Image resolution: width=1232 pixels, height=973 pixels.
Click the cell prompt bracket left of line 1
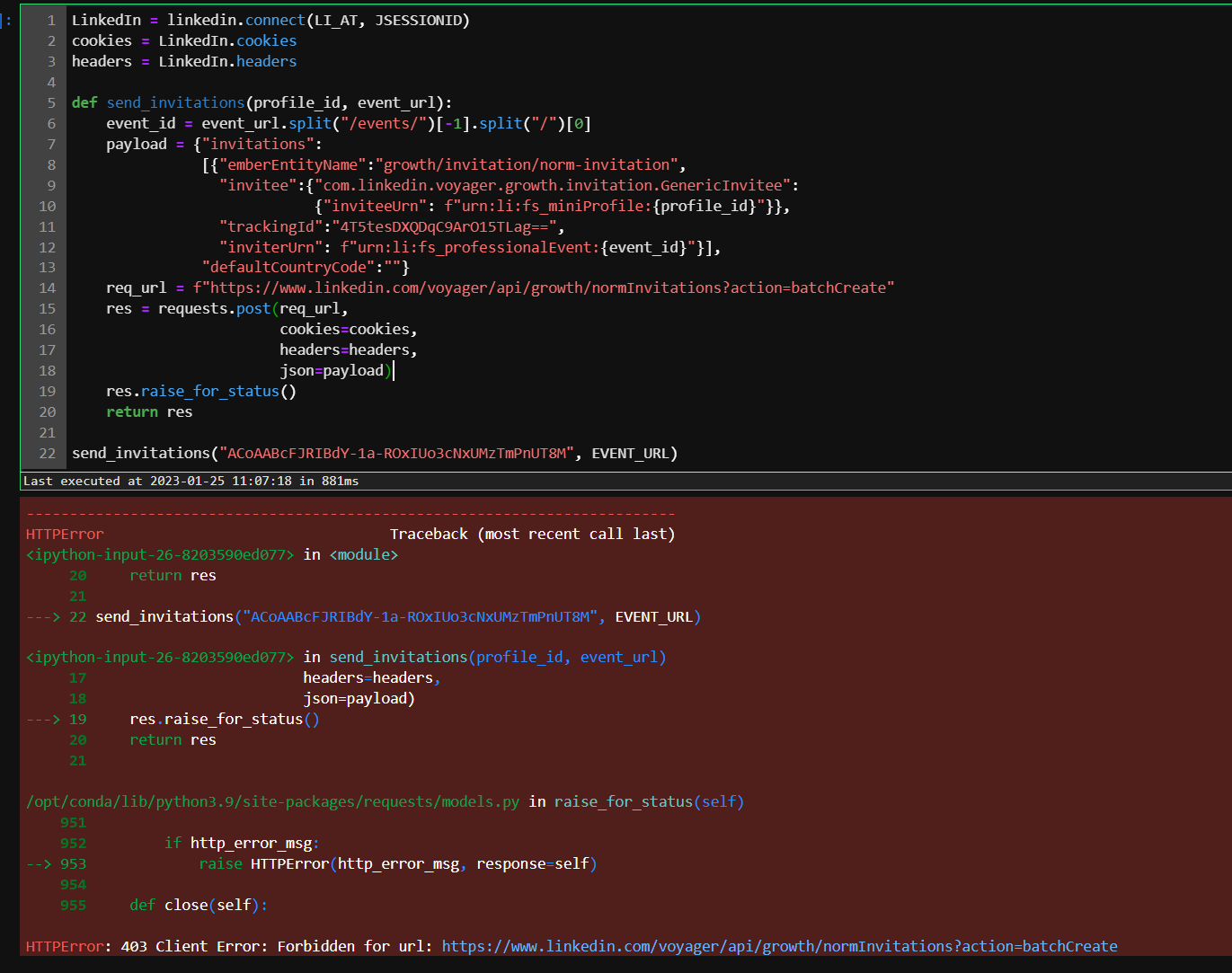click(8, 20)
